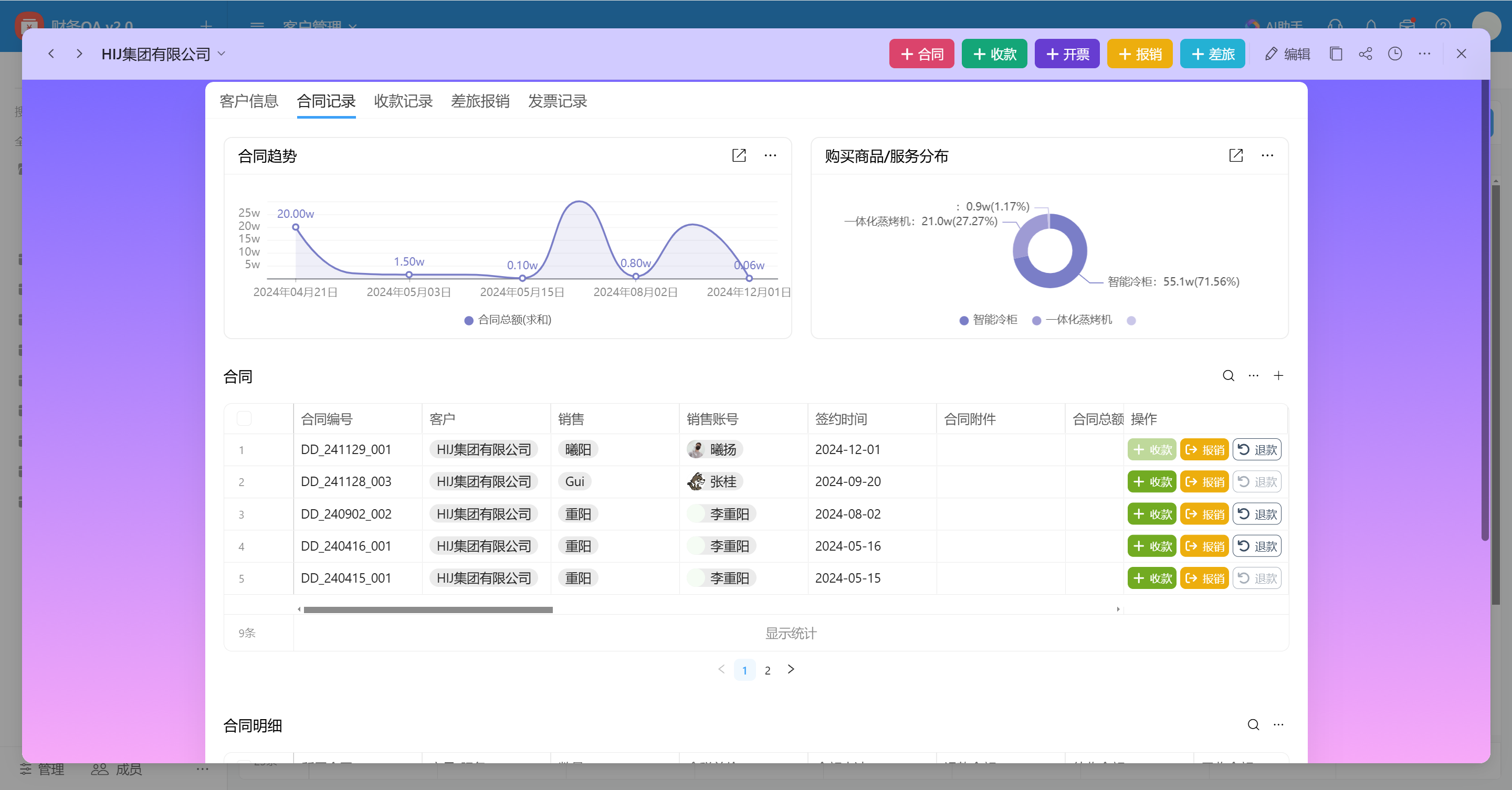Toggle the unnamed light purple legend dot
This screenshot has height=790, width=1512.
[x=1131, y=320]
